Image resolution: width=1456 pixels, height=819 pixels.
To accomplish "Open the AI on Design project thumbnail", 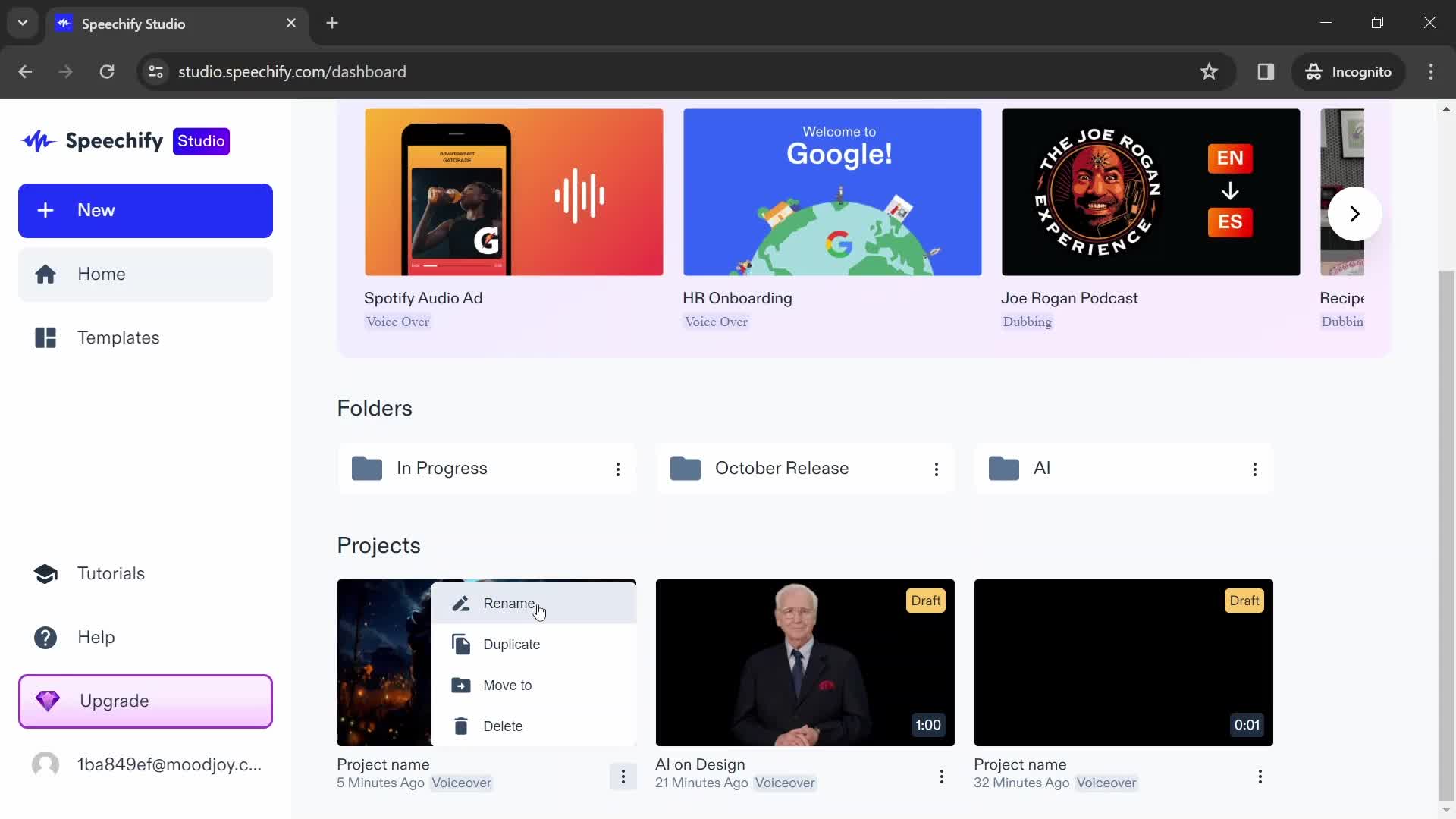I will pyautogui.click(x=805, y=664).
